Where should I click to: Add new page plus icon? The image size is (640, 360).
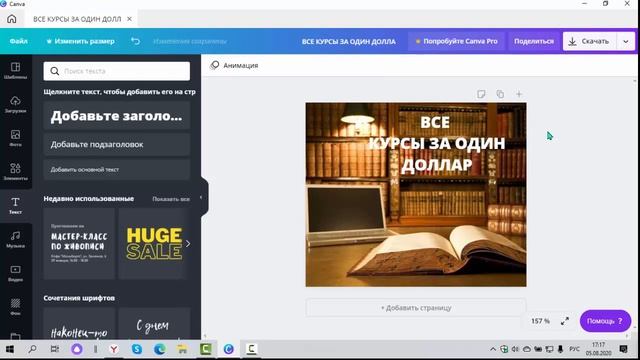coord(519,94)
